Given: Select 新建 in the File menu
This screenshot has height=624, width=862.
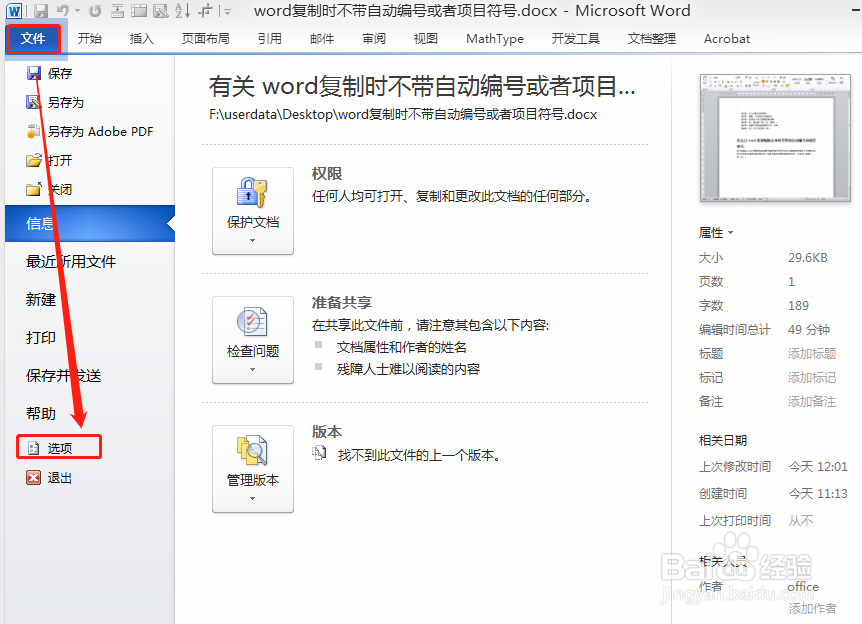Looking at the screenshot, I should point(41,300).
